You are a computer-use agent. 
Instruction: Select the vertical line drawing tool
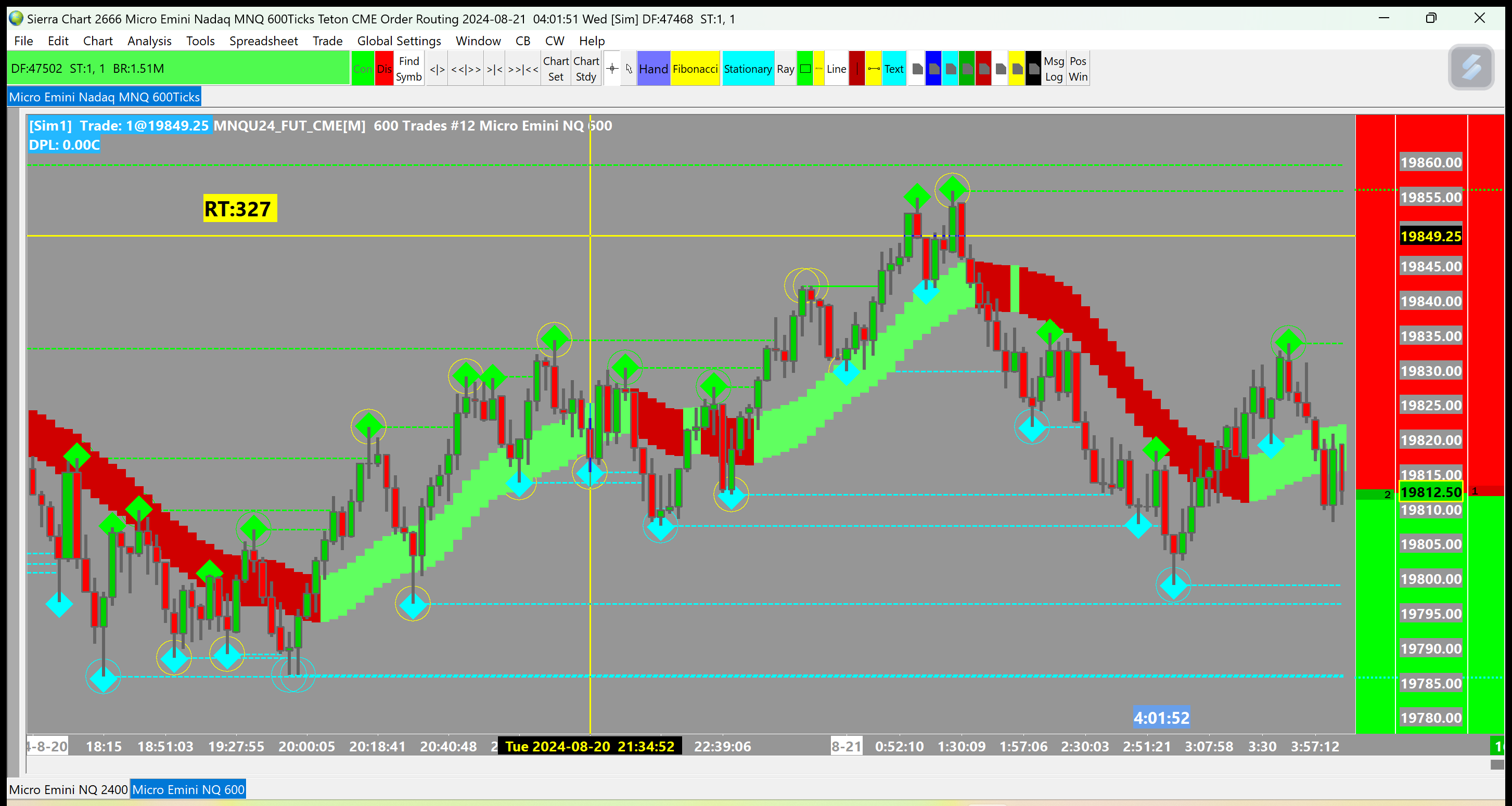pos(856,69)
